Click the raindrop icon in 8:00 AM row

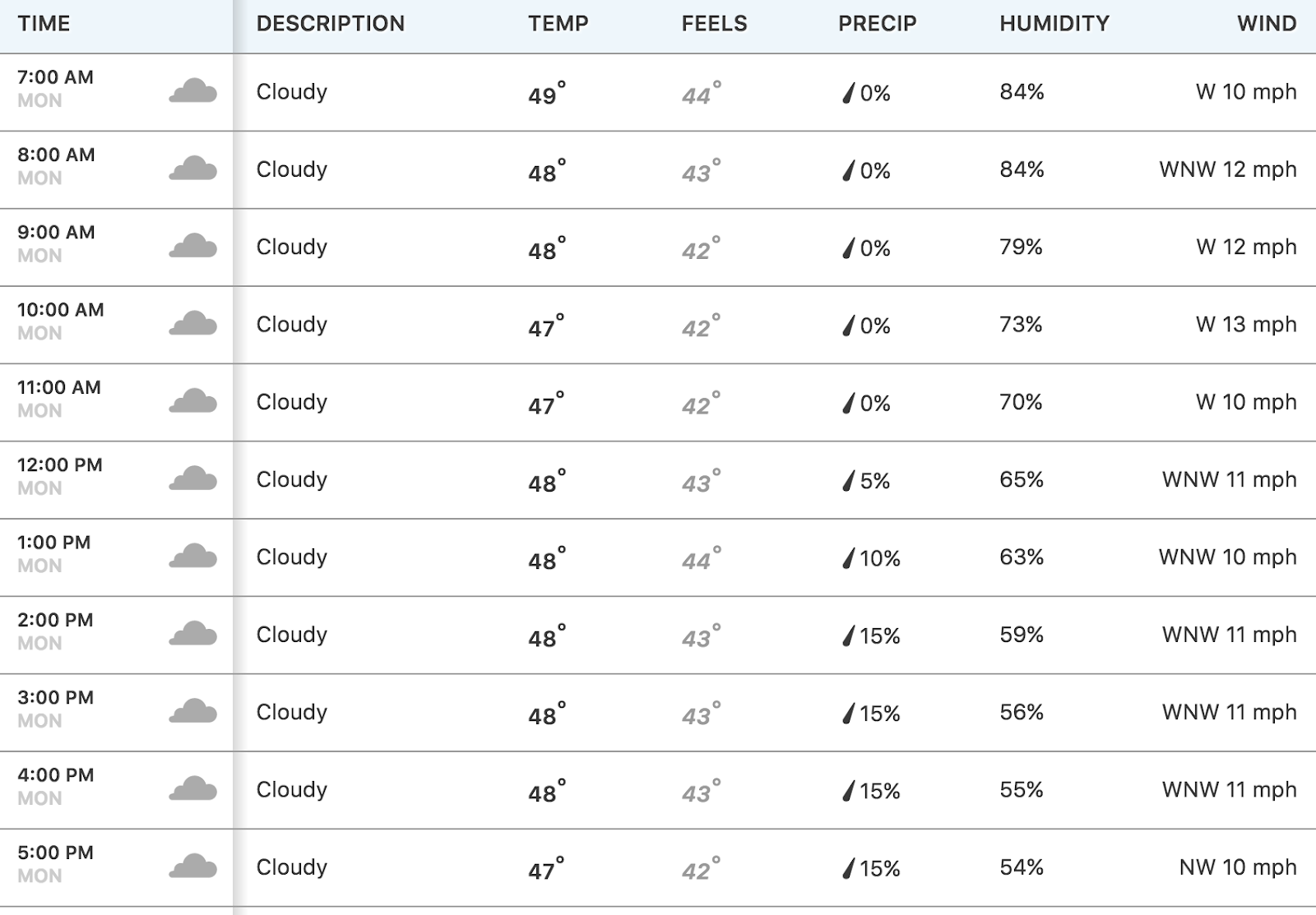(848, 170)
